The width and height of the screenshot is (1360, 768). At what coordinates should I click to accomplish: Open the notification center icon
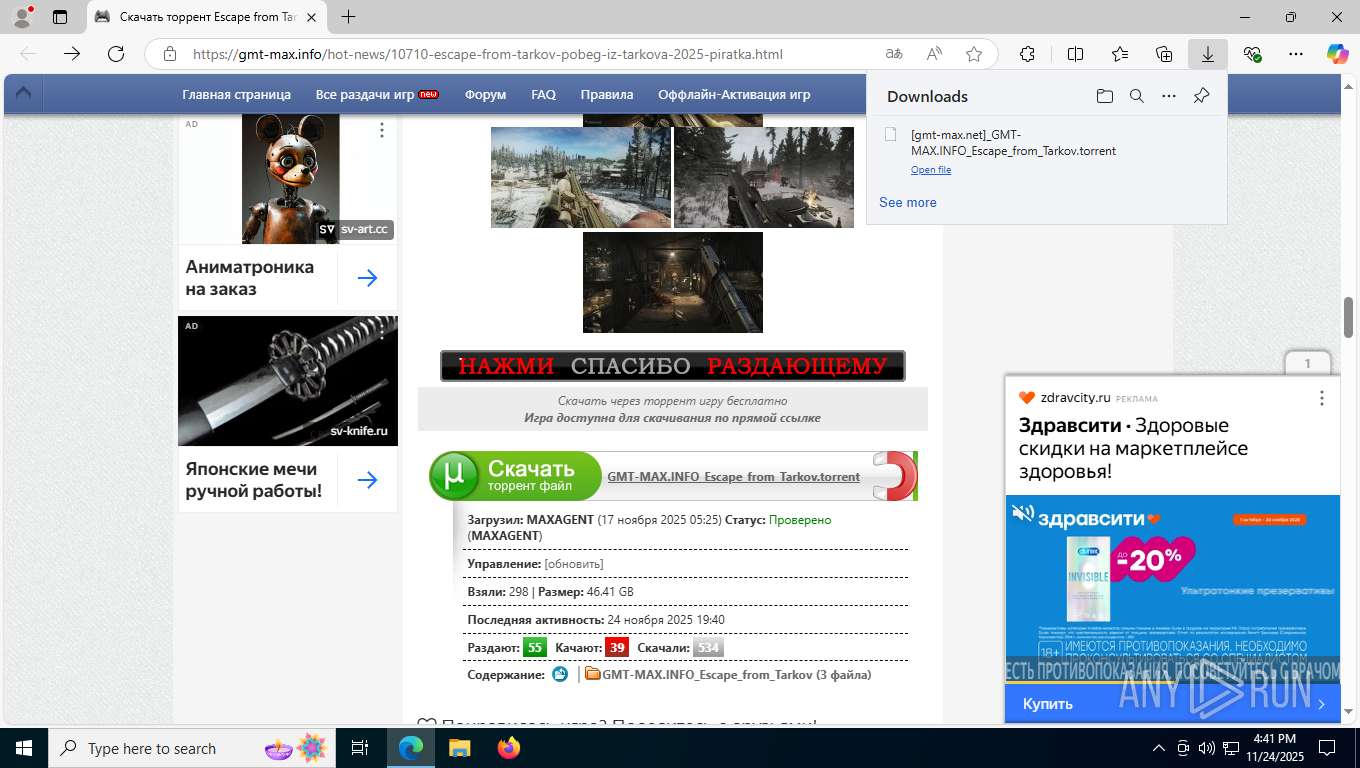point(1328,748)
